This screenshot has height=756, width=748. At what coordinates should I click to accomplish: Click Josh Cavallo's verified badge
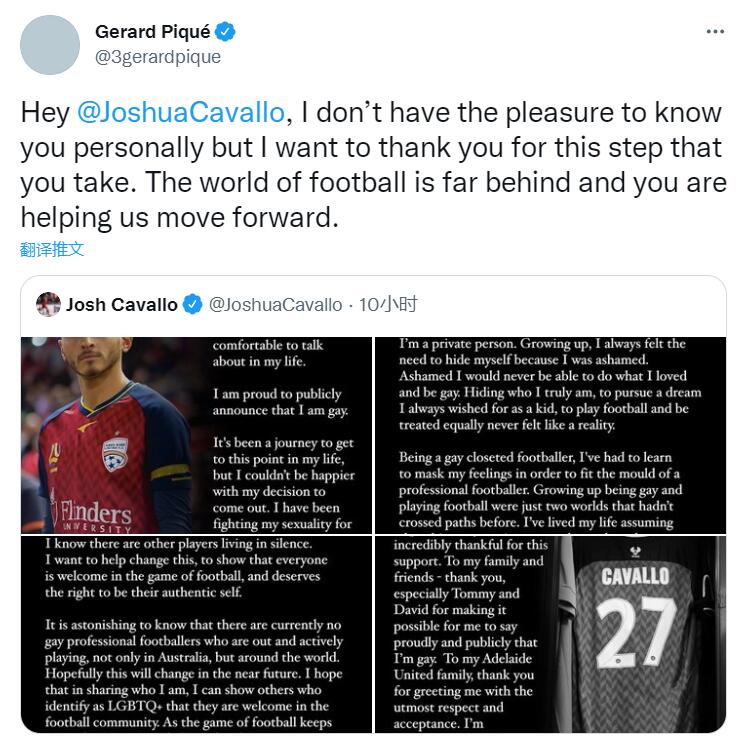coord(192,305)
